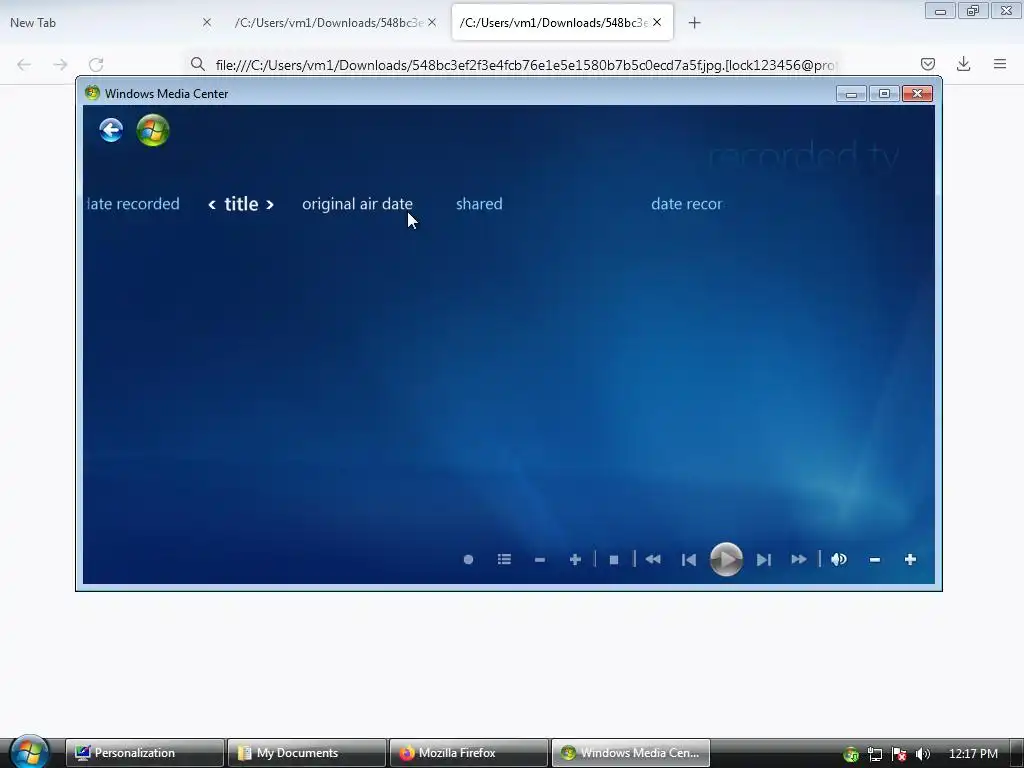Click Channel up plus button
The image size is (1024, 768).
point(575,560)
